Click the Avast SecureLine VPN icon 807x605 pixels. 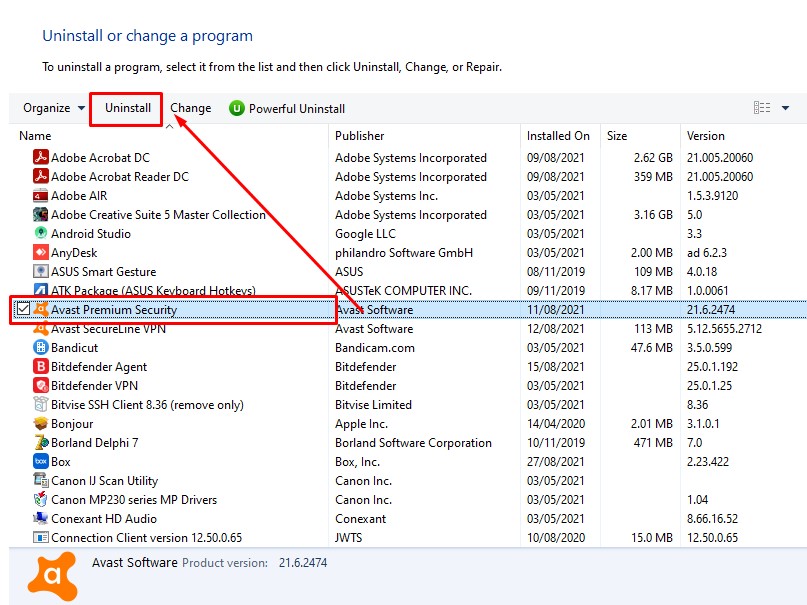pyautogui.click(x=41, y=328)
